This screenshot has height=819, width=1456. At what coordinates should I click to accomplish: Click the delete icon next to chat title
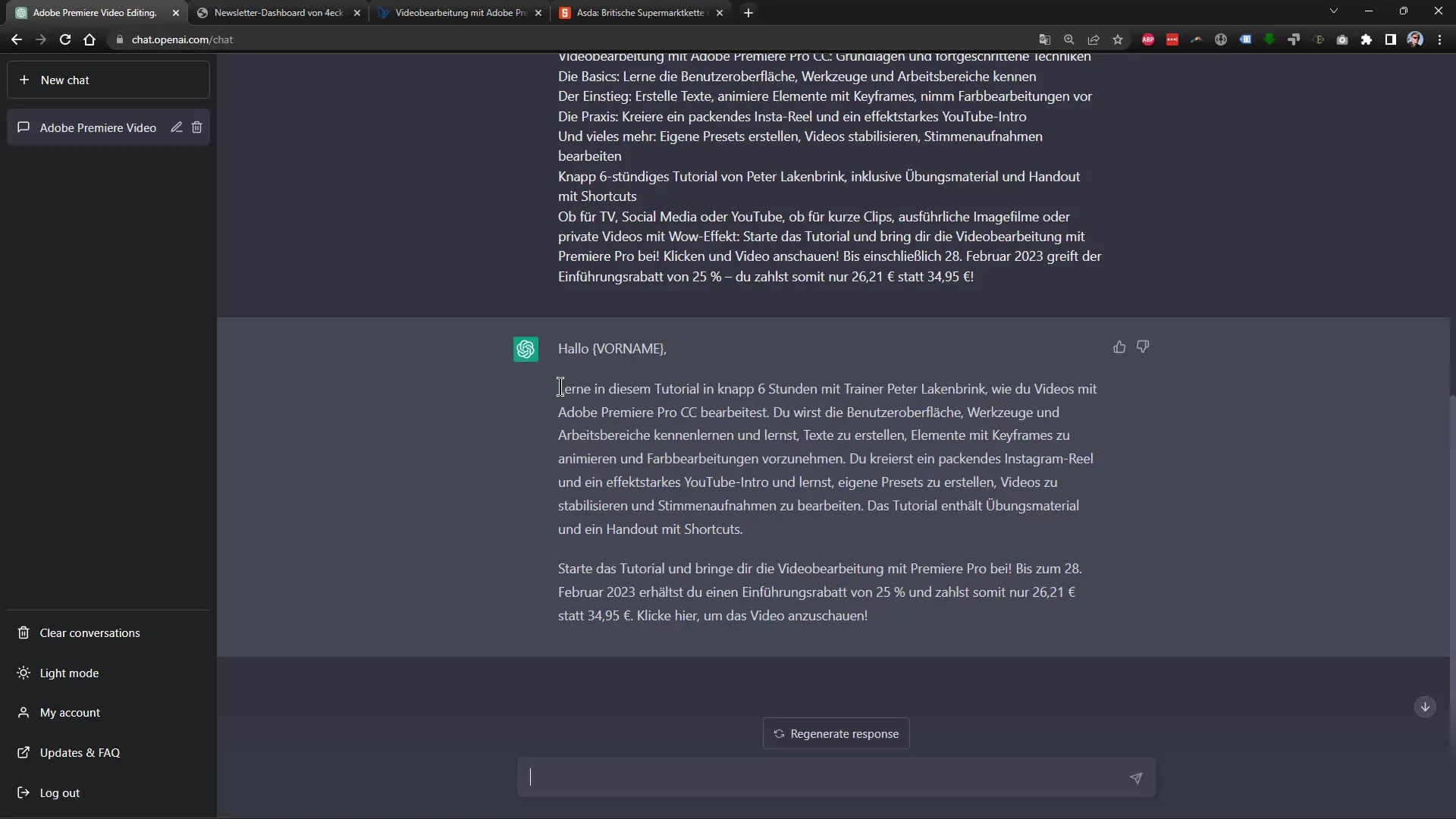[x=197, y=127]
